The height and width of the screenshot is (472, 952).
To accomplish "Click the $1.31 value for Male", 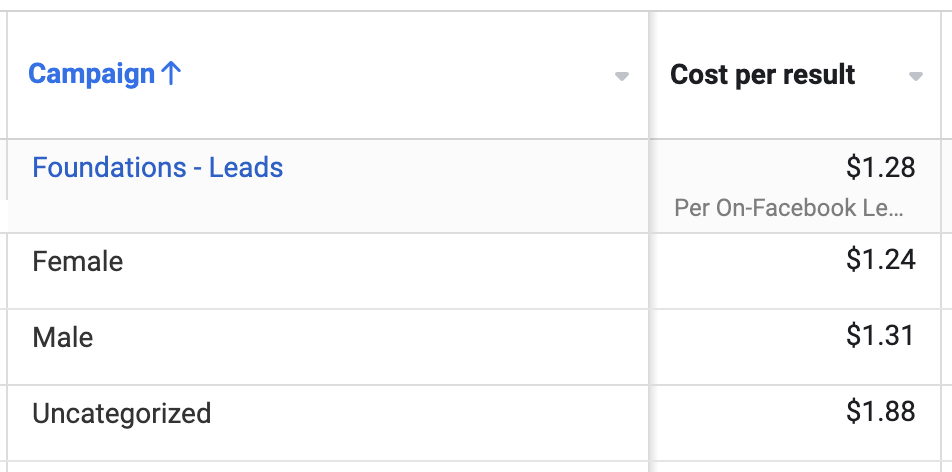I will [880, 335].
